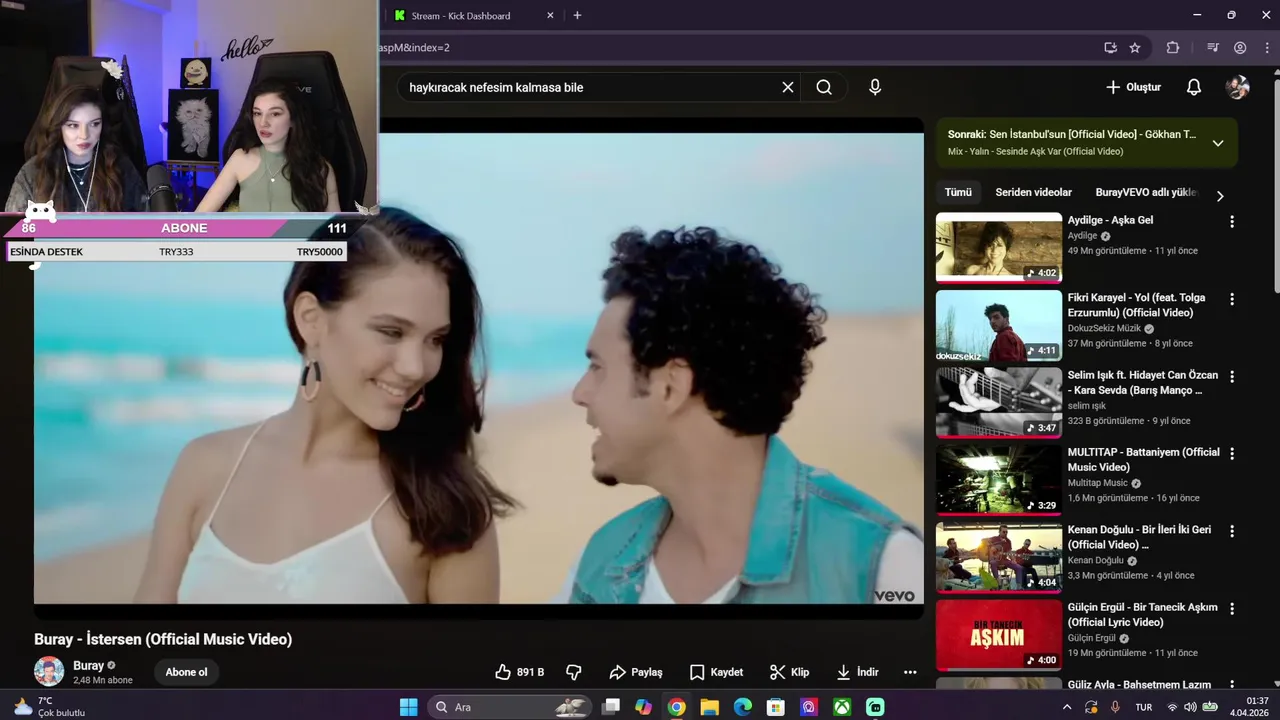Open the Chrome three-dot menu
This screenshot has height=720, width=1280.
pos(1266,47)
